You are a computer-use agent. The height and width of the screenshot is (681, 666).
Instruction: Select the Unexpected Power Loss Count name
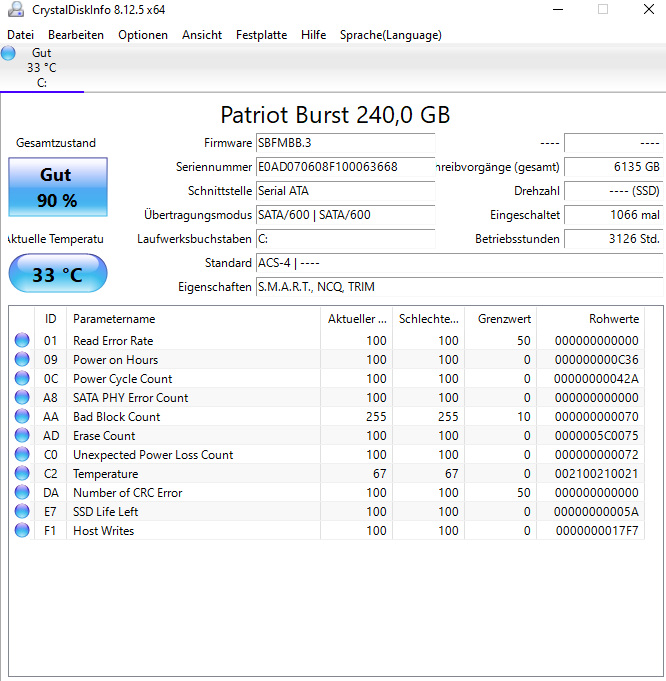pyautogui.click(x=153, y=455)
